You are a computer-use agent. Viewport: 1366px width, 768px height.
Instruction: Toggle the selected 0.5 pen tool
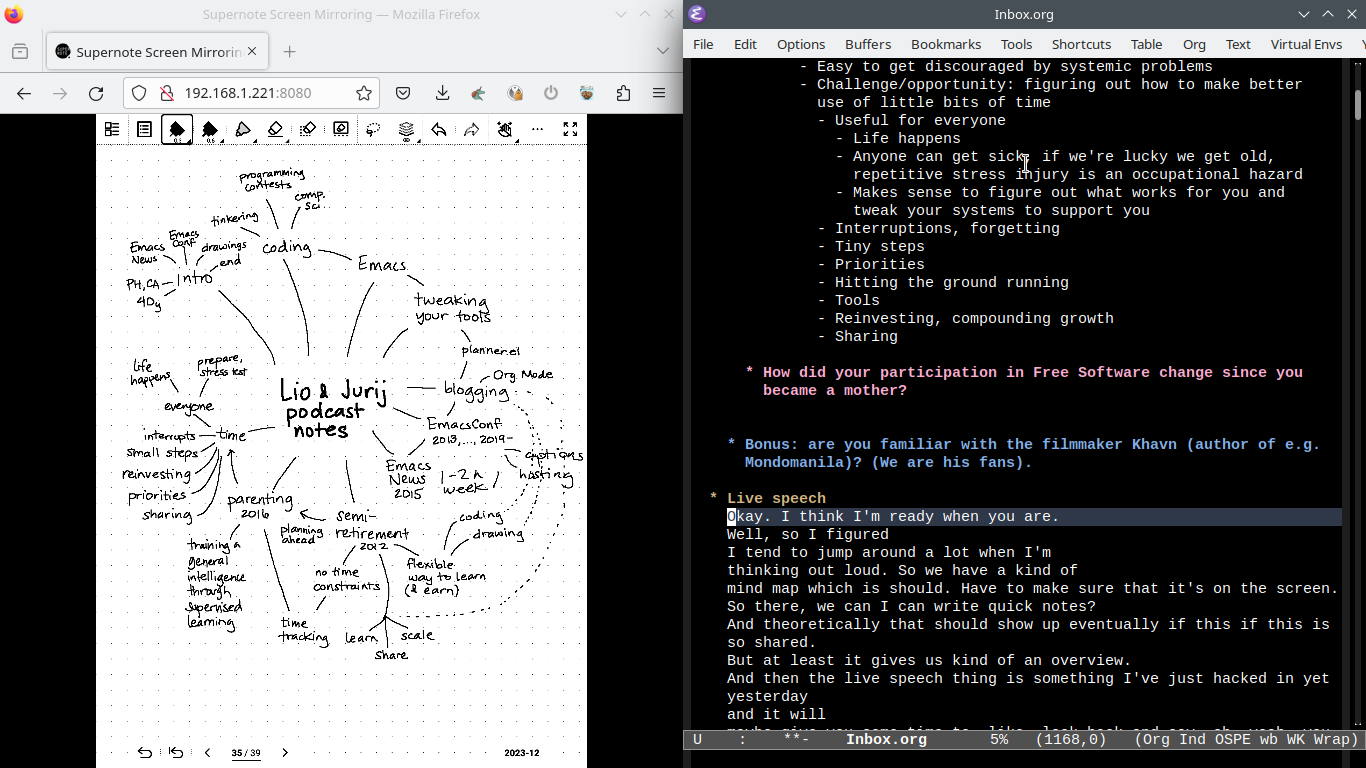(177, 129)
